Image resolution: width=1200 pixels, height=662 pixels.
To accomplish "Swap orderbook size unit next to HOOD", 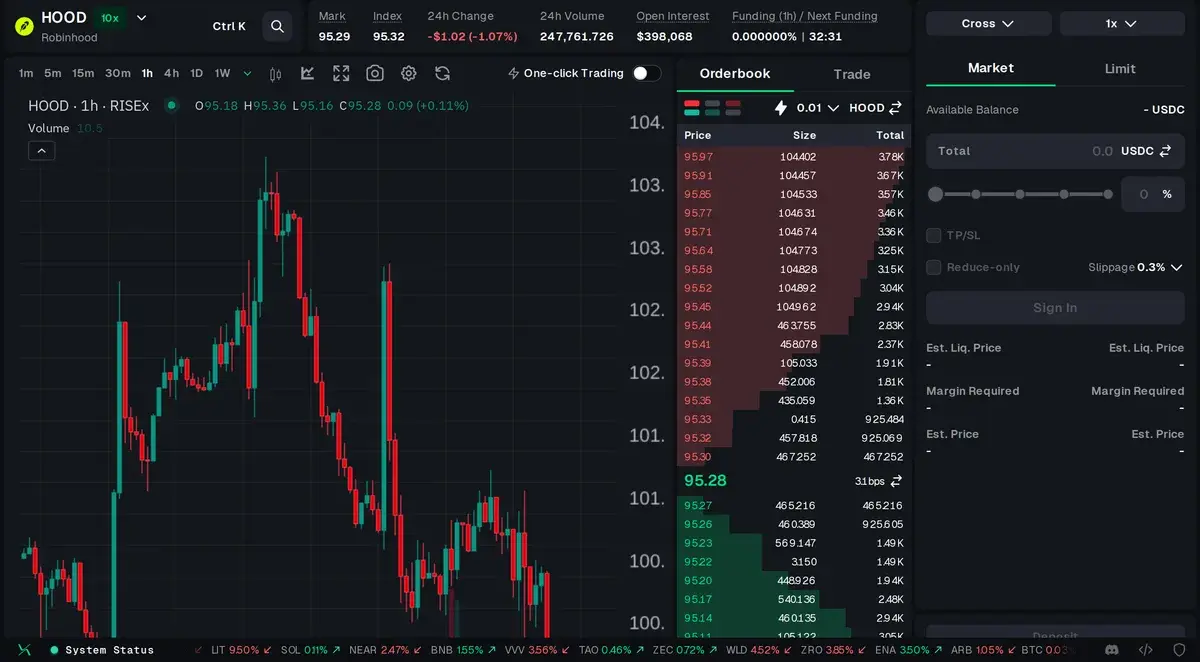I will (895, 108).
